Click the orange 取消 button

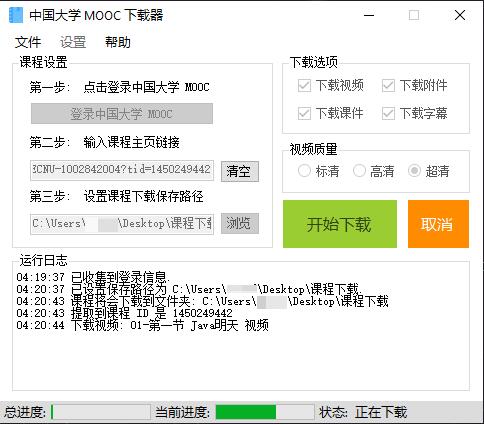[438, 224]
